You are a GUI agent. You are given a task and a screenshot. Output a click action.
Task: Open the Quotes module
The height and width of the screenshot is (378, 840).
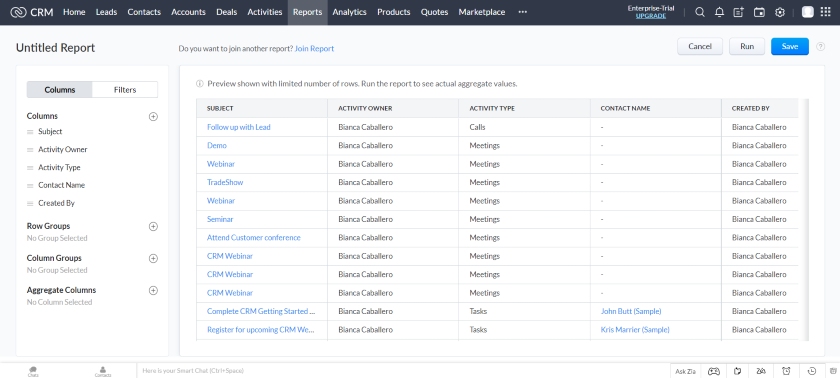pos(434,12)
